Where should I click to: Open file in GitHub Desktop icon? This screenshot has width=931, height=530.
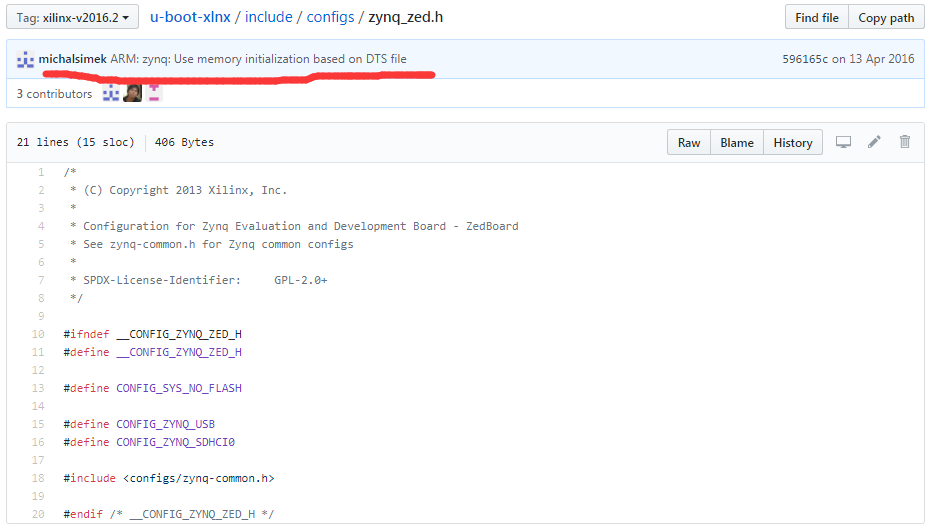(843, 142)
